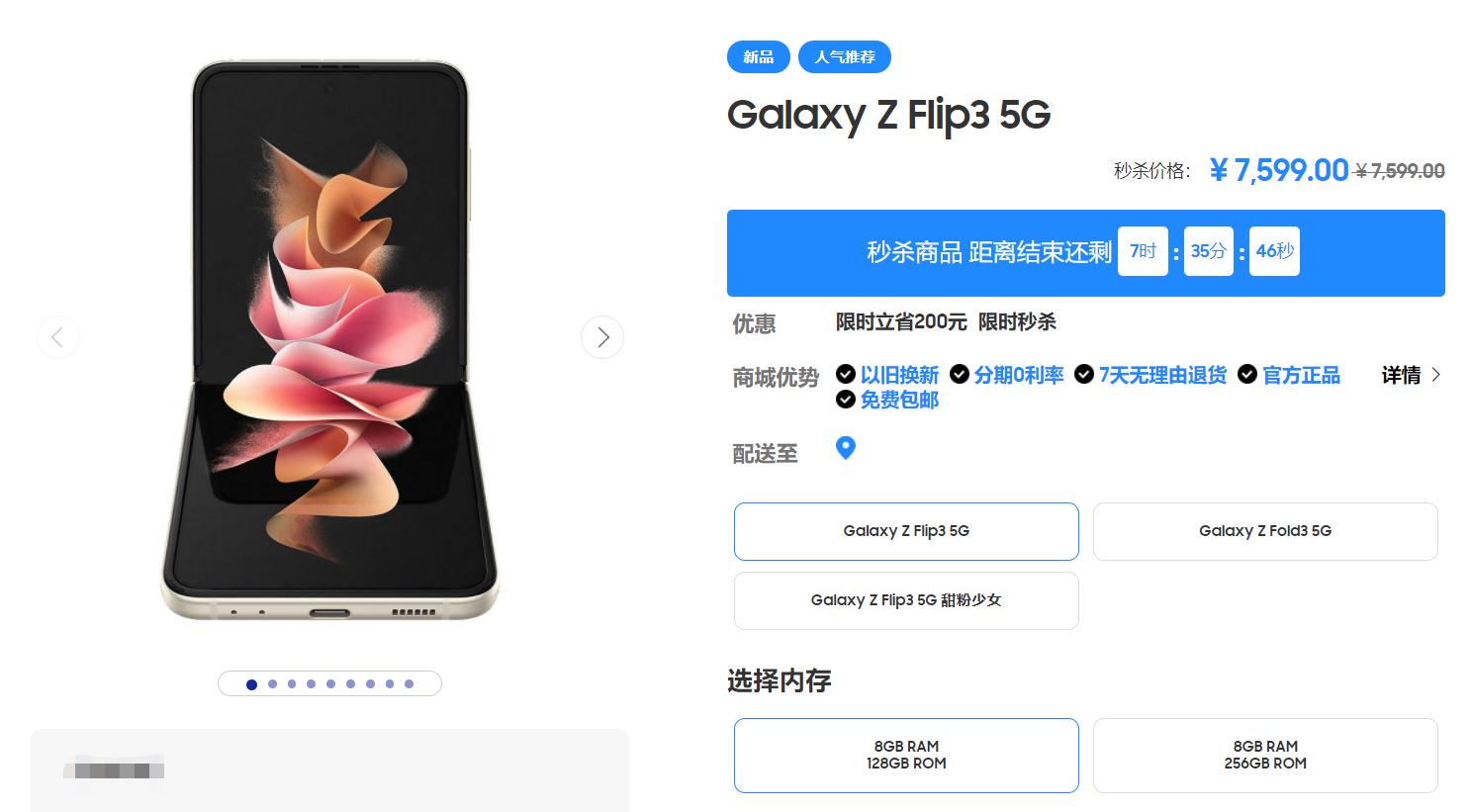
Task: Open the 以旧换新 trade-in link
Action: (x=899, y=375)
